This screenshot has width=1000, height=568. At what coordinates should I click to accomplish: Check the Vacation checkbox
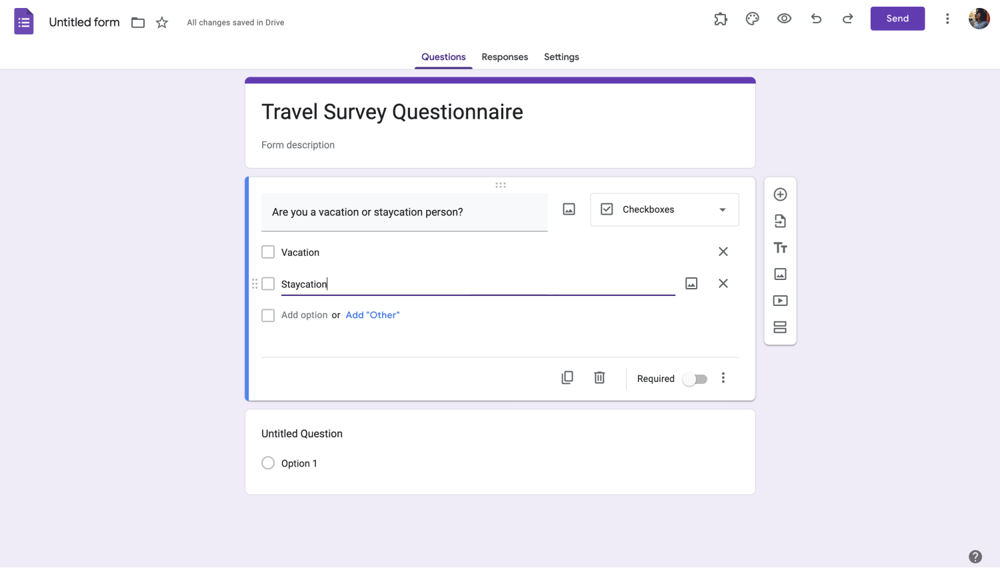268,252
